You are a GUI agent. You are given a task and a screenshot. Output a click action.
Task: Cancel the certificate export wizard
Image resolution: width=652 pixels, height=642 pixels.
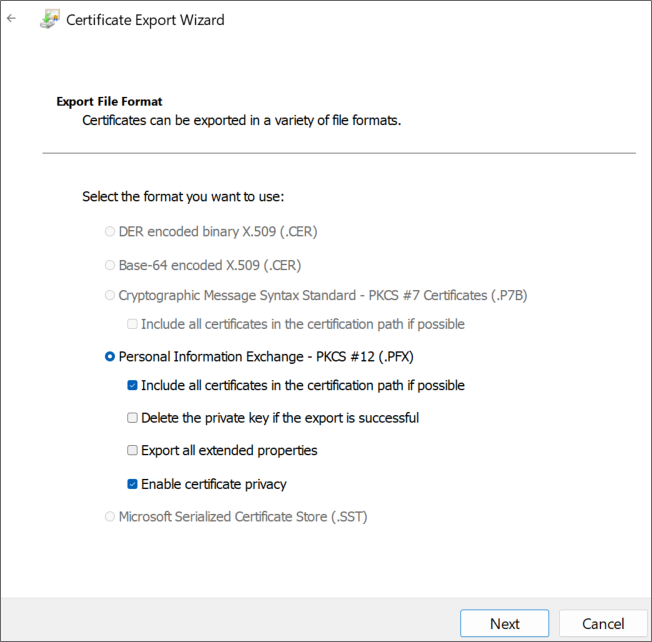(603, 623)
